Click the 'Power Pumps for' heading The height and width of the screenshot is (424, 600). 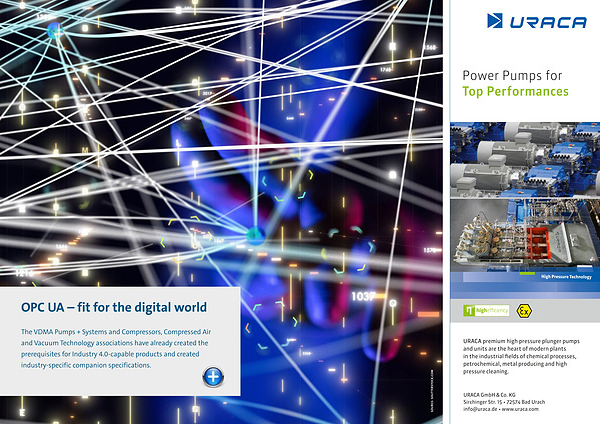pyautogui.click(x=512, y=75)
